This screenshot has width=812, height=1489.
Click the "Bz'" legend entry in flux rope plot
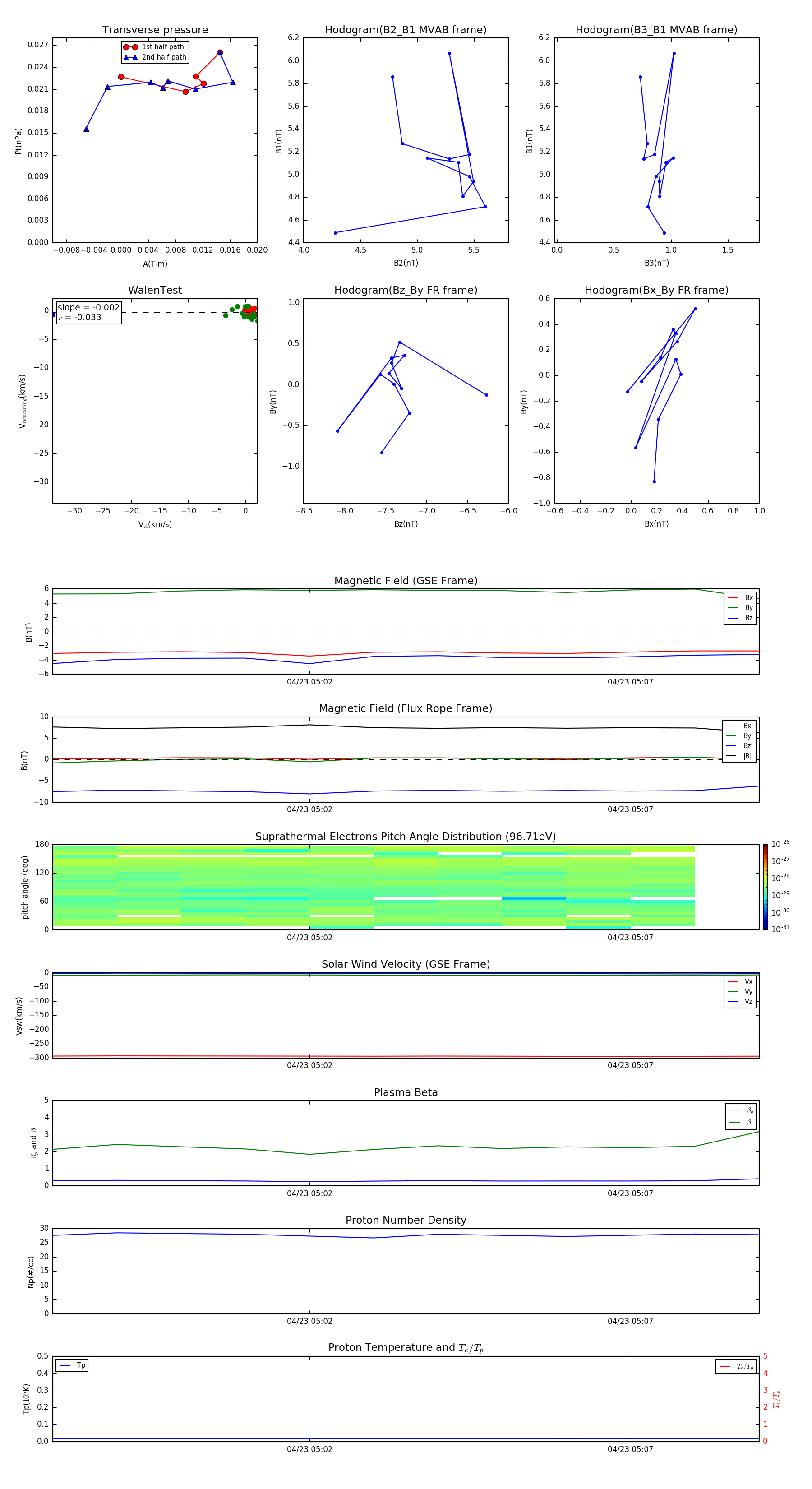[x=739, y=746]
